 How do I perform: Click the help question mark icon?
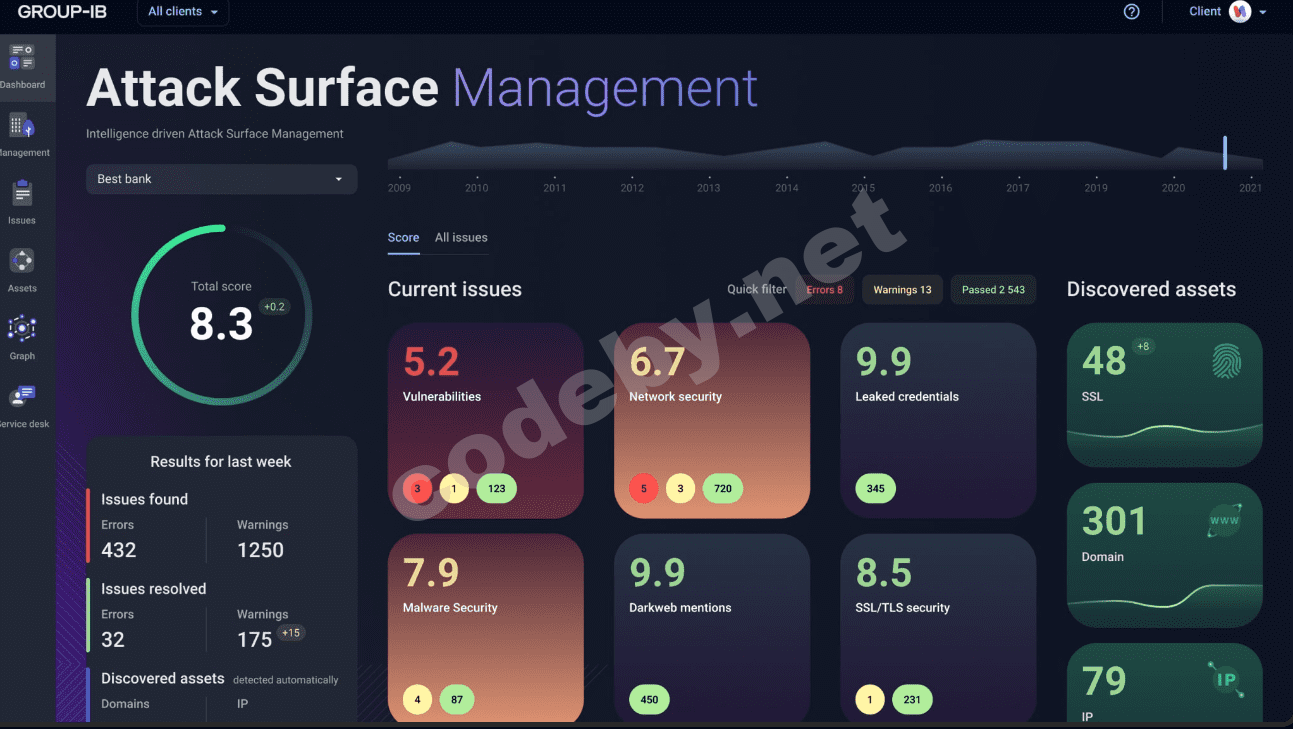click(1132, 12)
